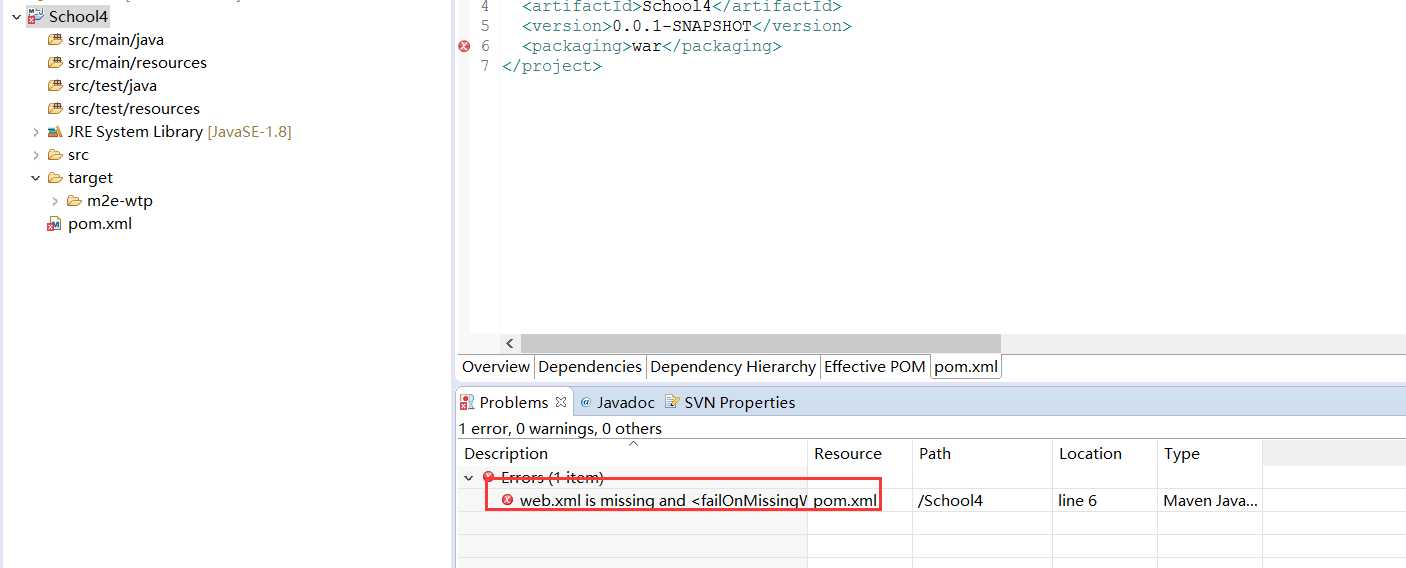The image size is (1406, 568).
Task: Open the src/test/java source folder
Action: [112, 86]
